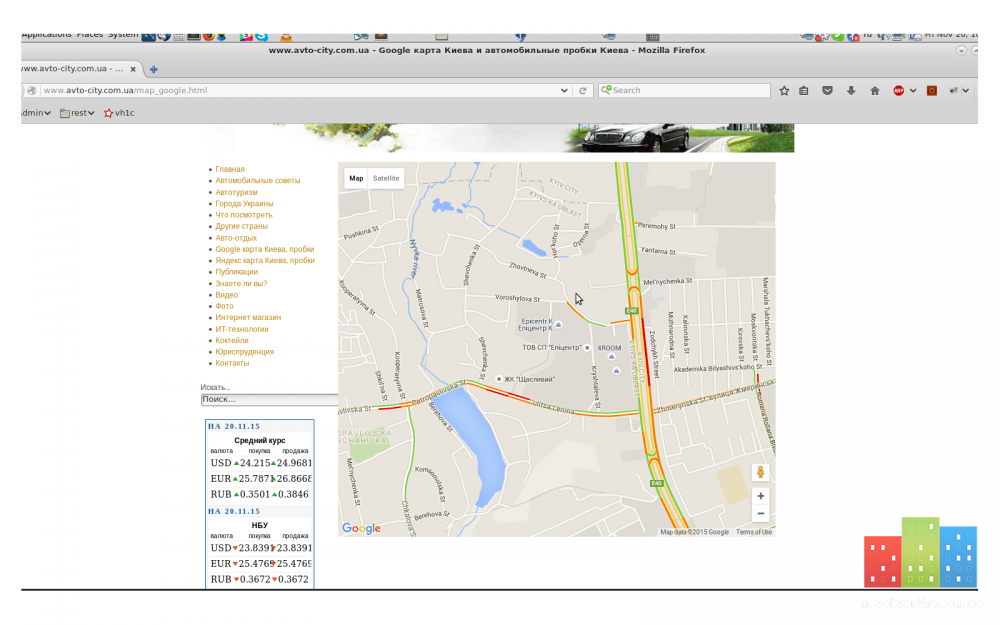Screen dimensions: 1000x625
Task: Open the Интернет магазин link
Action: 247,318
